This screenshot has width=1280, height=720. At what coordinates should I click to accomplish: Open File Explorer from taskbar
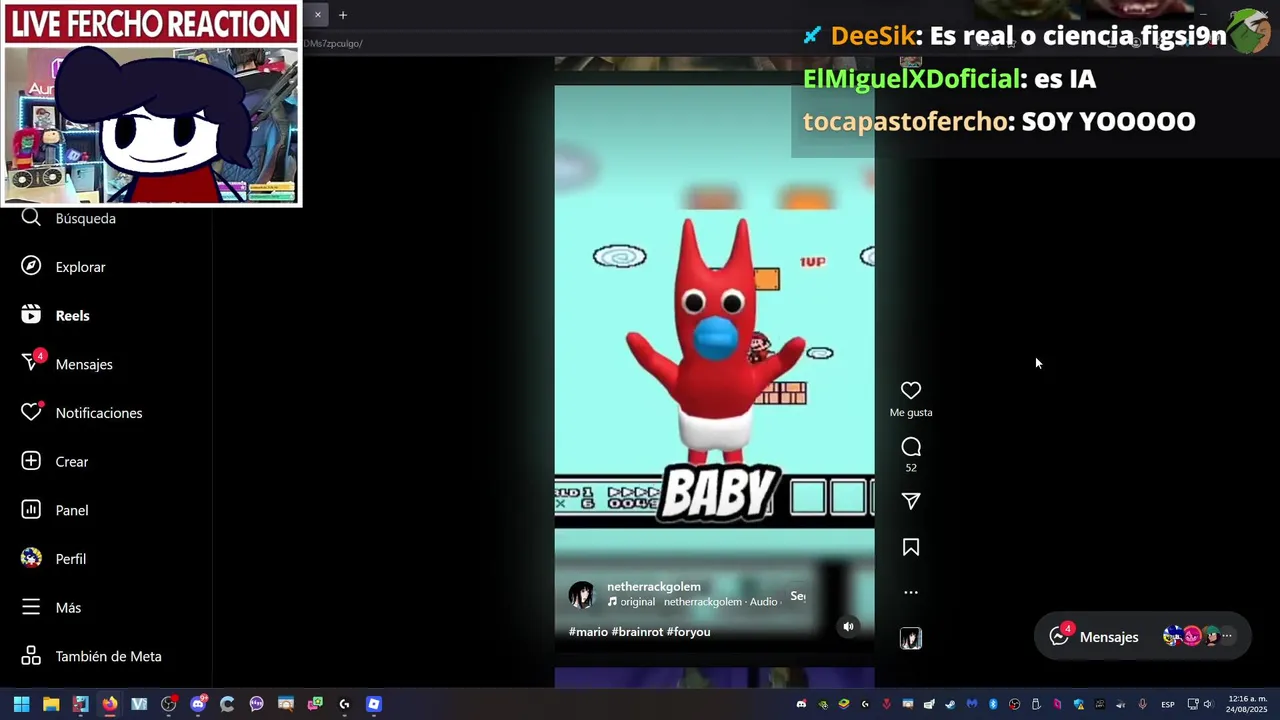[x=51, y=704]
